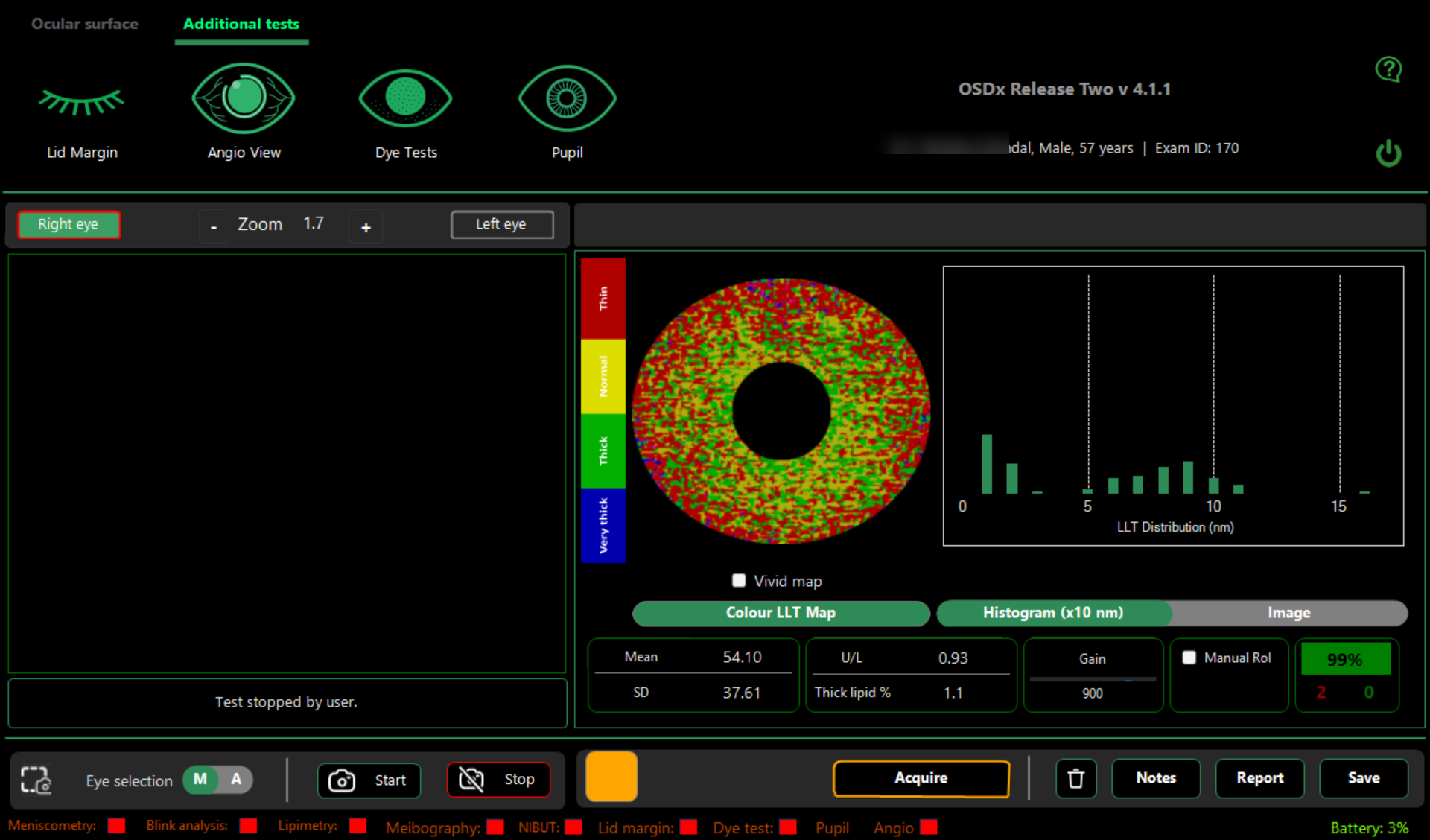Click the Exam ID: 170 text

tap(1197, 148)
